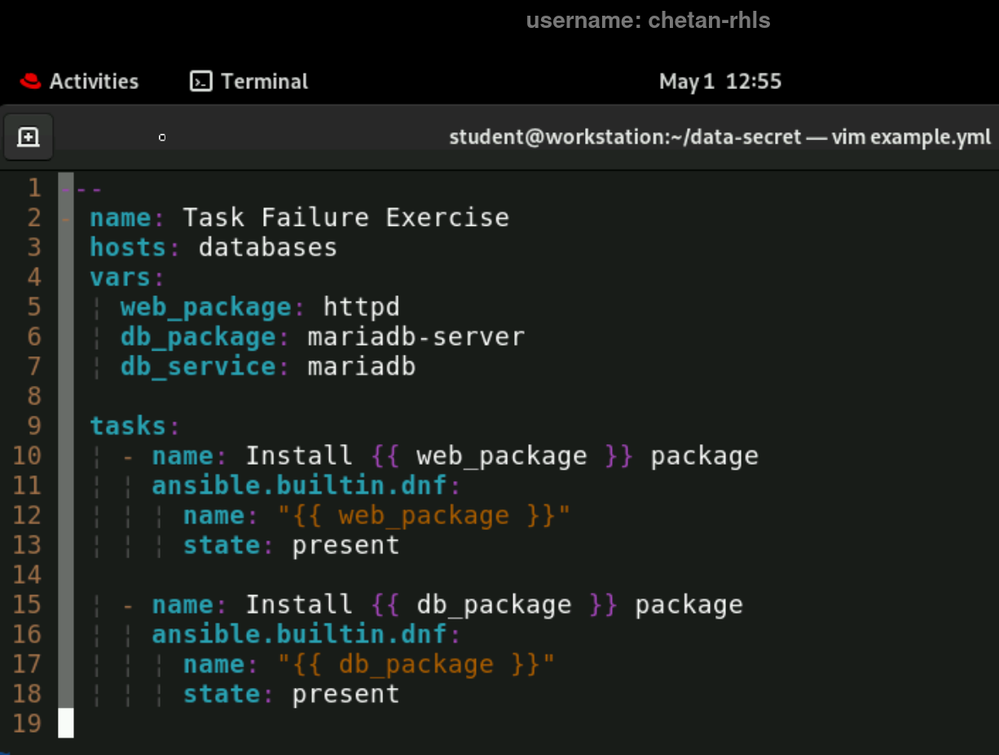Image resolution: width=999 pixels, height=755 pixels.
Task: Place cursor on 'Task Failure Exercise' text
Action: (345, 218)
